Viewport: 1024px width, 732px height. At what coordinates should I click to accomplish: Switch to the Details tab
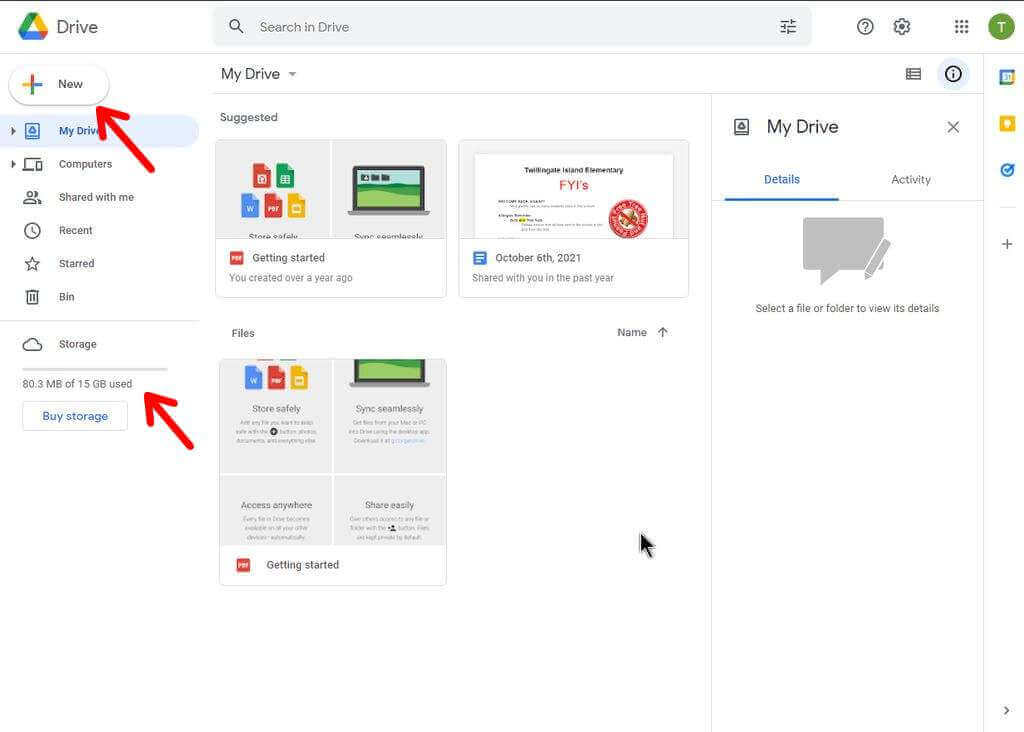[x=782, y=180]
